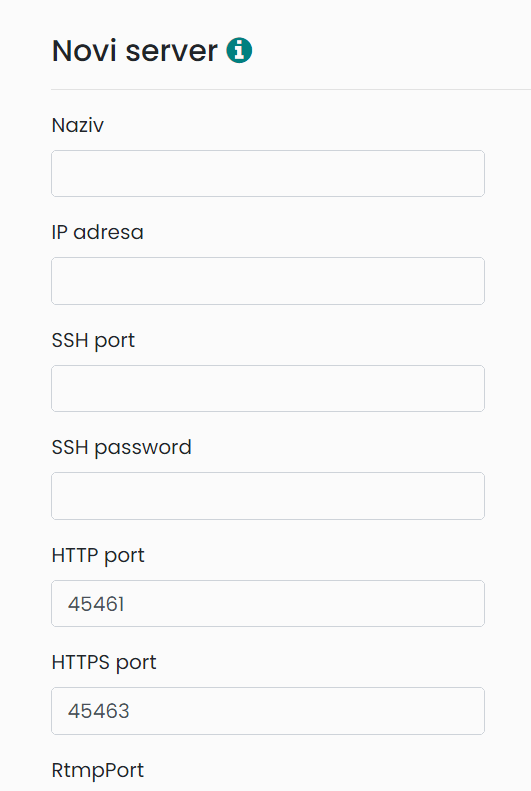Image resolution: width=531 pixels, height=791 pixels.
Task: Focus the HTTP port field showing 45461
Action: pyautogui.click(x=268, y=603)
